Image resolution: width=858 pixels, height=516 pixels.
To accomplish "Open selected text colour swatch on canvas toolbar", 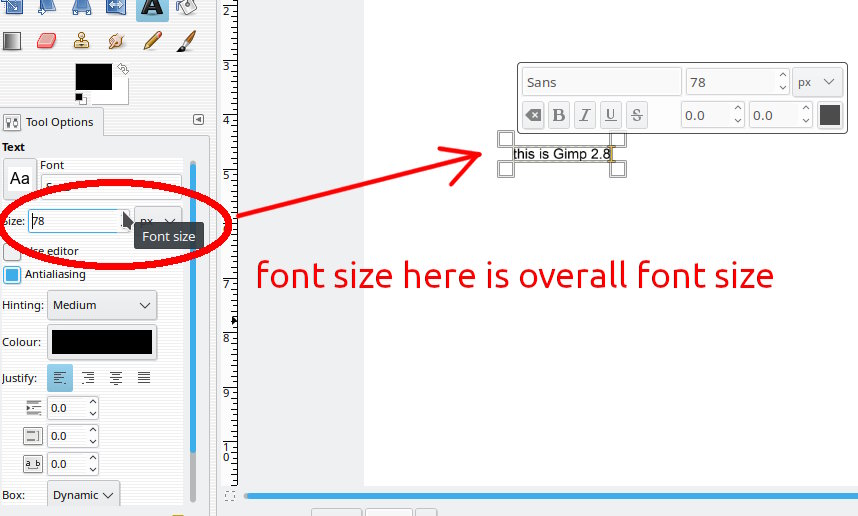I will (x=830, y=115).
